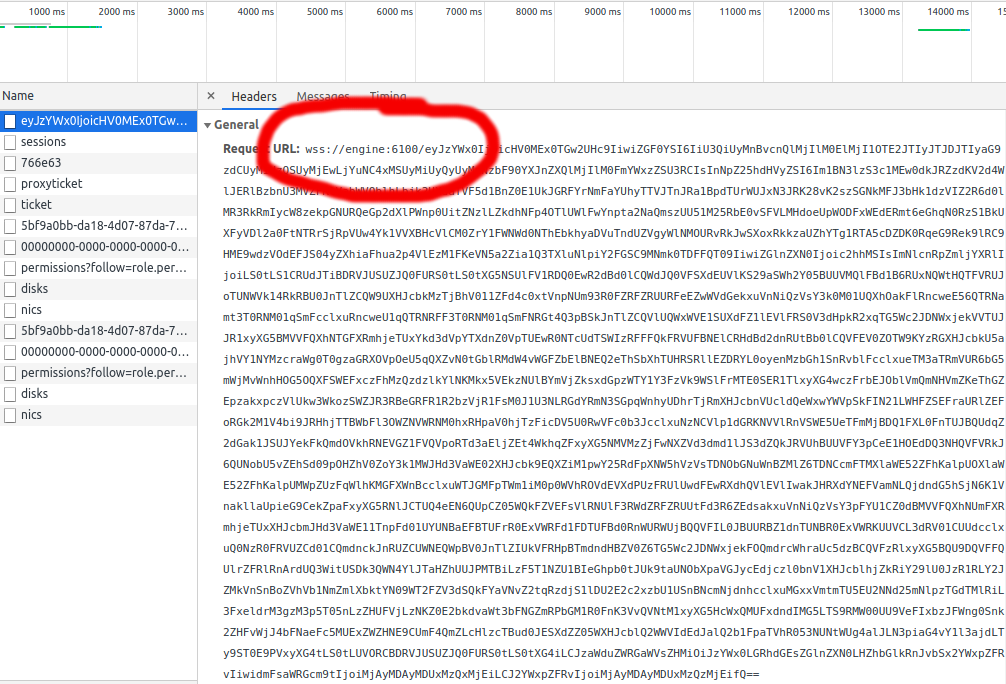Click file icon beside the first disks request
This screenshot has height=684, width=1006.
10,289
